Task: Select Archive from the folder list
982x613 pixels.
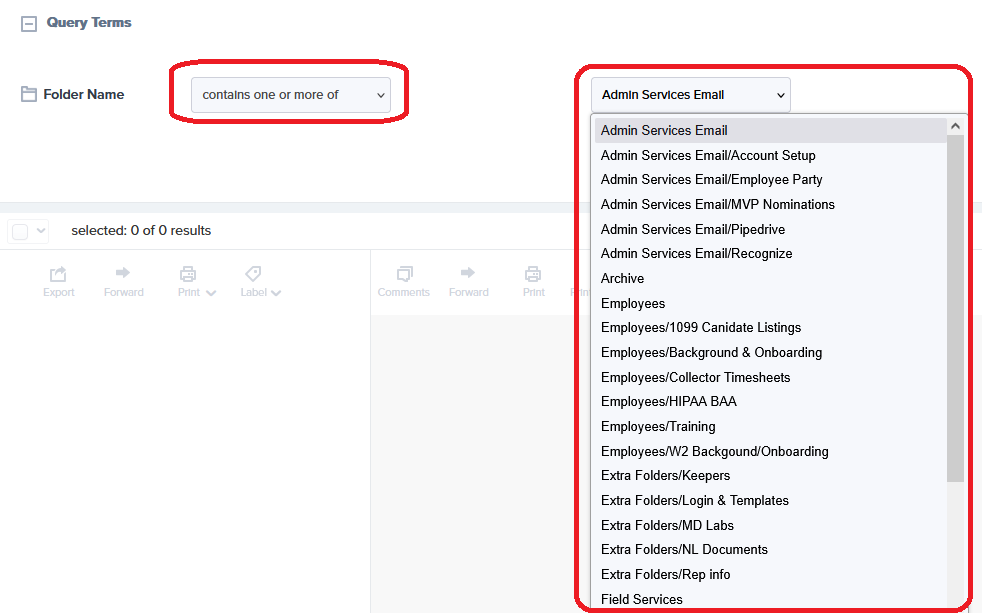Action: tap(622, 279)
